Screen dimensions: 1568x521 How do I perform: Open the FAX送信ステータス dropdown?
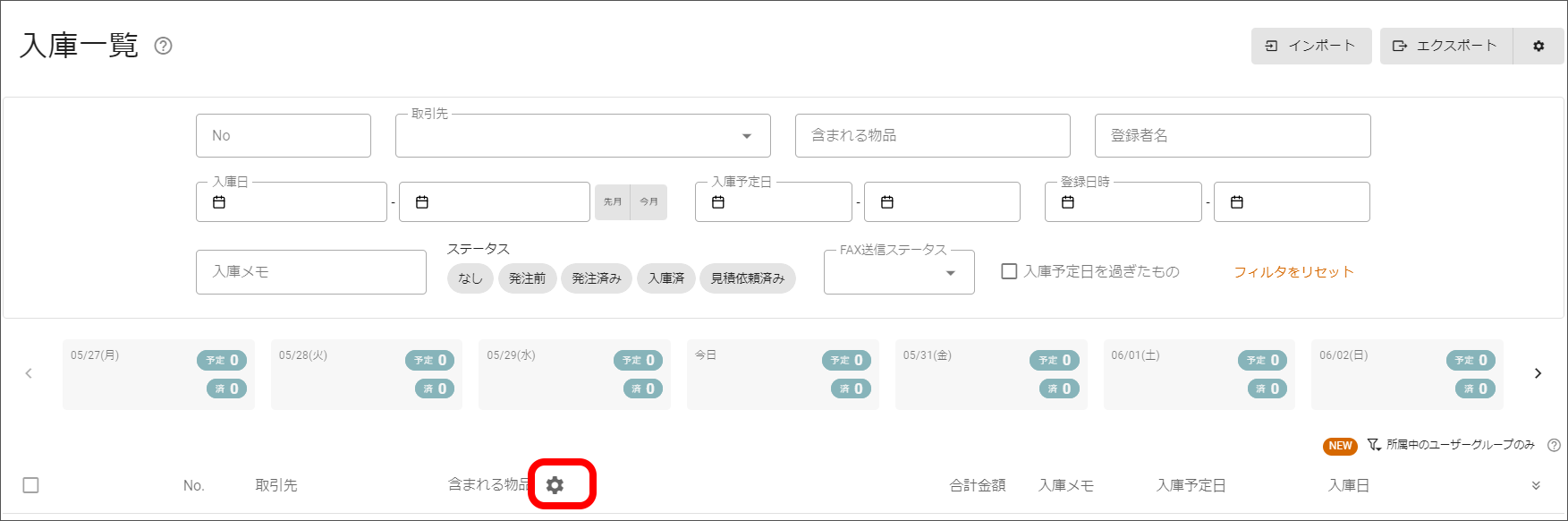898,273
